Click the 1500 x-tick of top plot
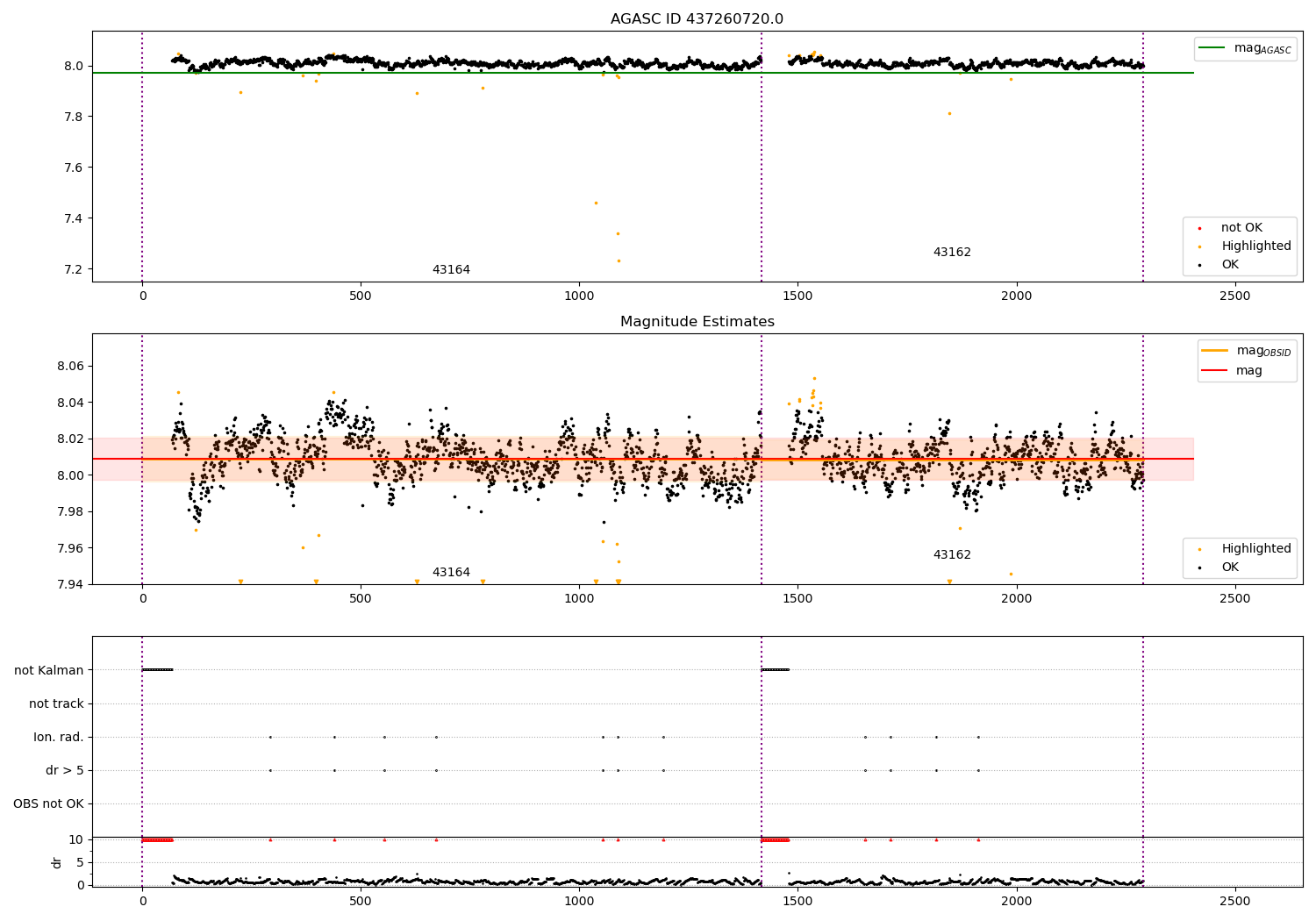 (x=797, y=296)
